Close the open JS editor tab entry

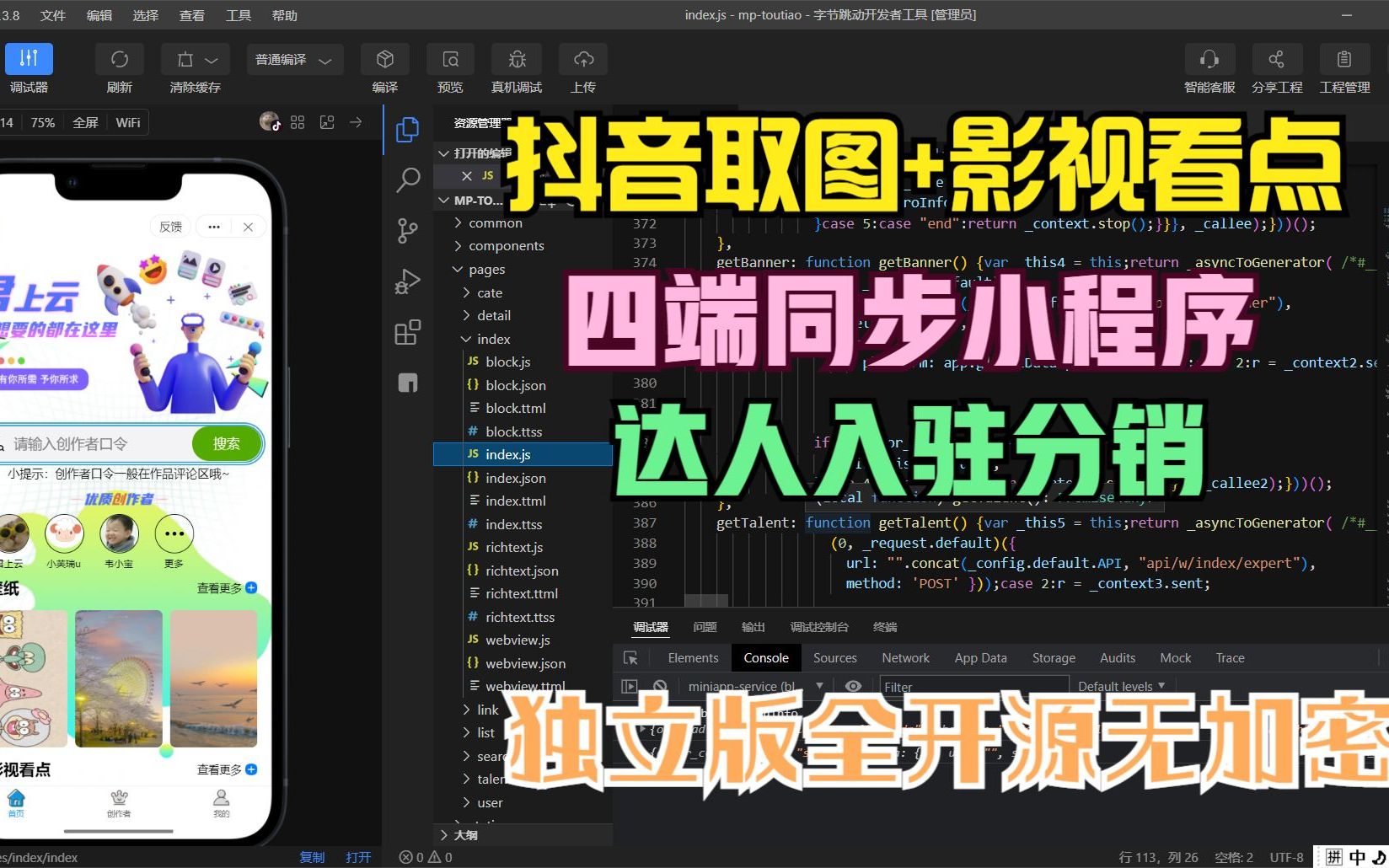pyautogui.click(x=467, y=175)
